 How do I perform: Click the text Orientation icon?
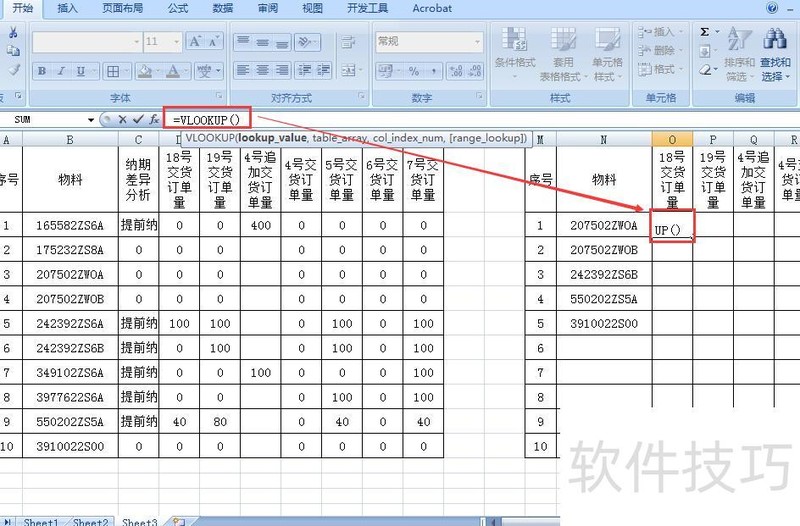coord(307,41)
